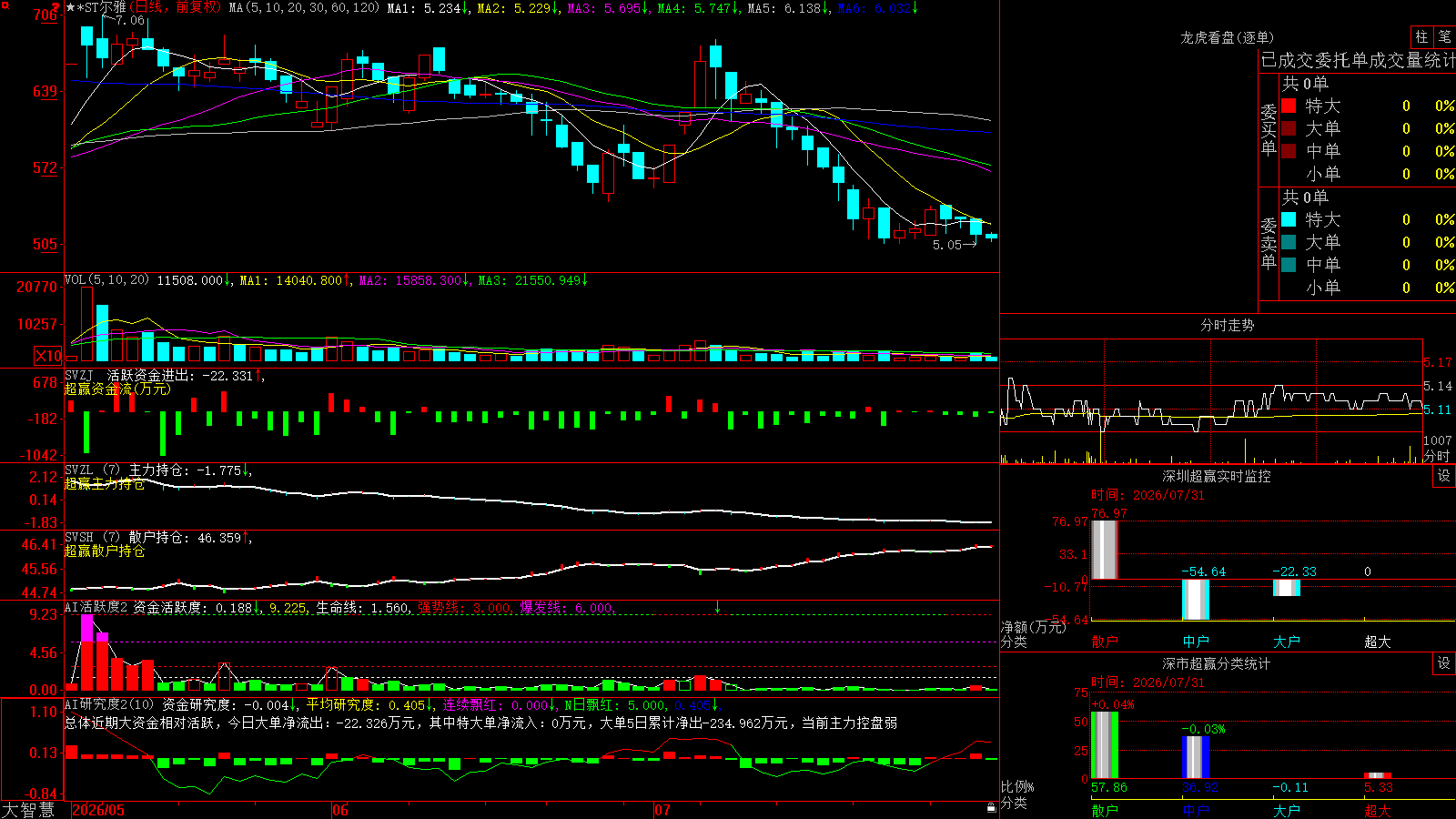Click the AI研究度2(10) indicator name
The image size is (1456, 819).
(109, 704)
